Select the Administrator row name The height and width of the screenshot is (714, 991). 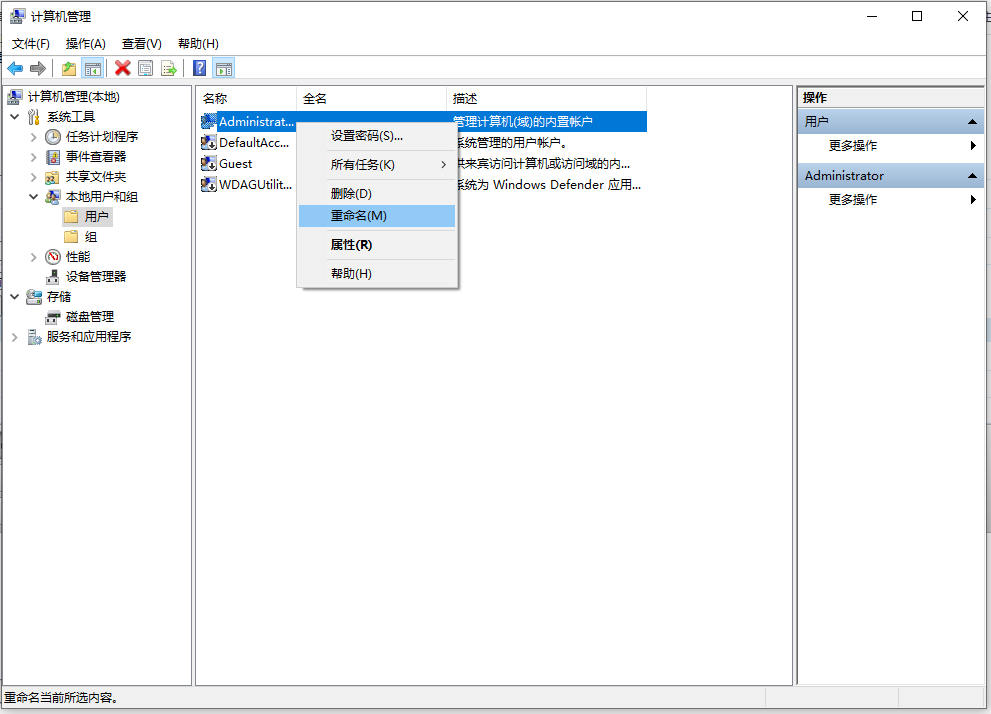click(256, 122)
